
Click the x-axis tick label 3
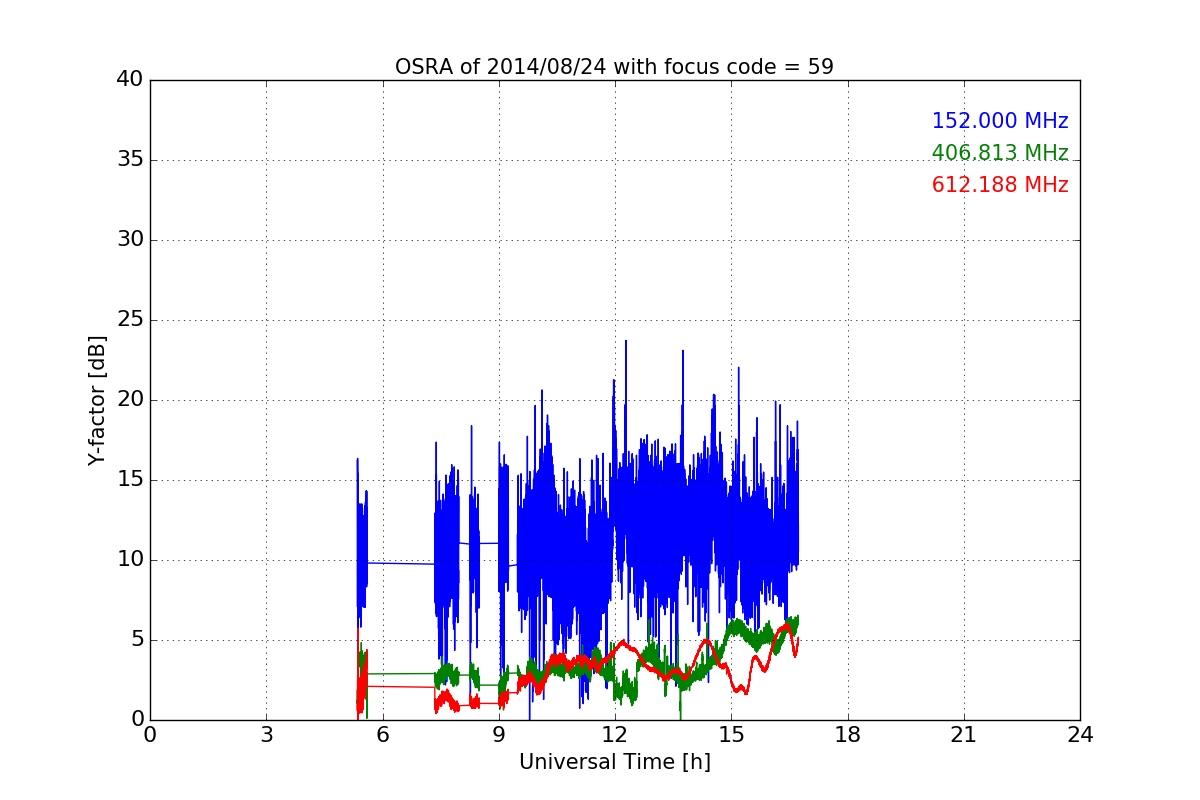[x=266, y=735]
